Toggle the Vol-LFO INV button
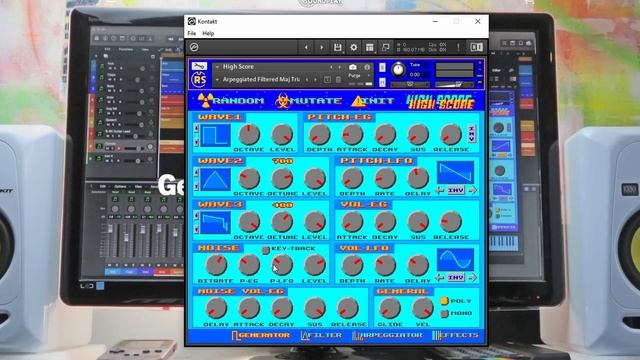This screenshot has height=360, width=640. pyautogui.click(x=456, y=278)
